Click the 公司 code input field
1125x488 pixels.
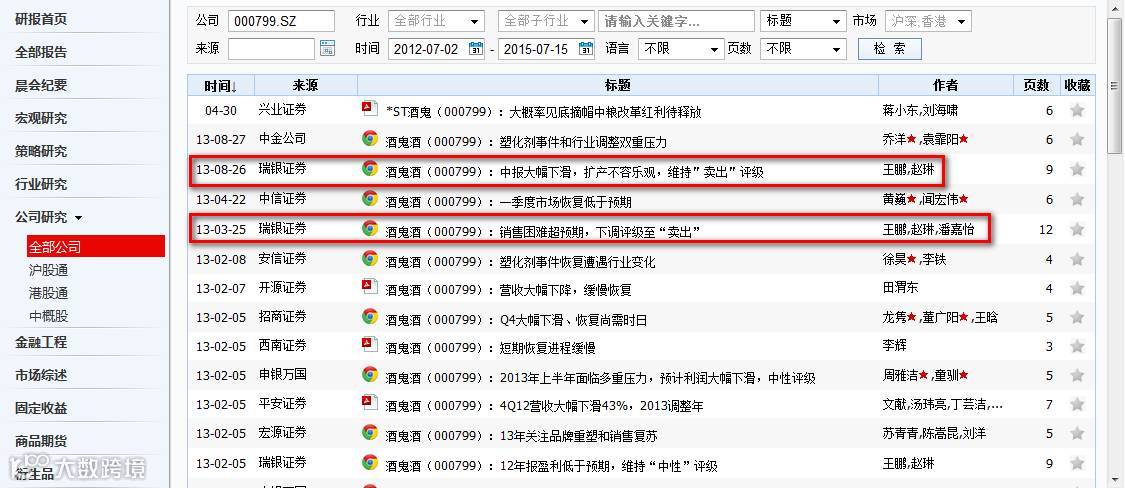pyautogui.click(x=281, y=22)
